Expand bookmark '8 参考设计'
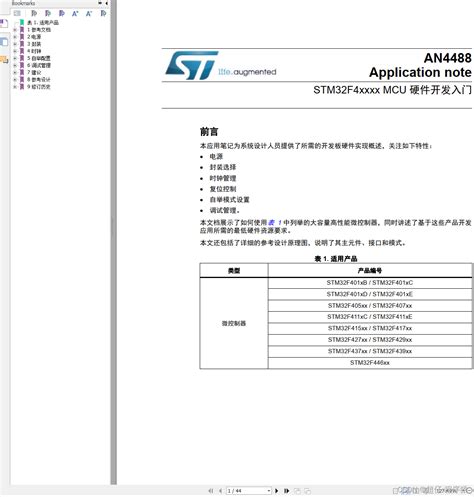Screen dimensions: 474x497 coord(15,80)
